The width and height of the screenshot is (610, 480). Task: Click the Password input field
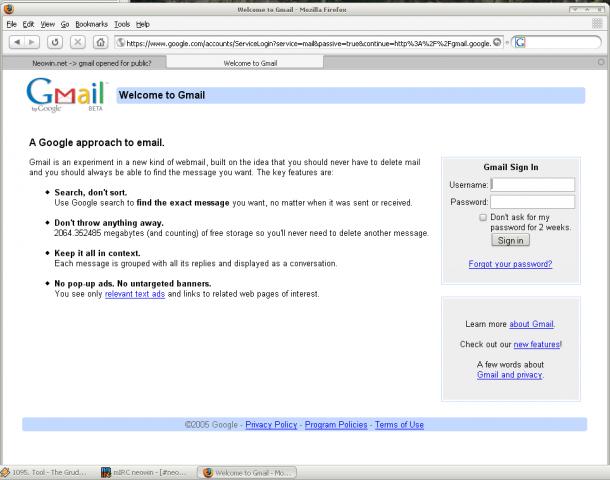click(533, 202)
